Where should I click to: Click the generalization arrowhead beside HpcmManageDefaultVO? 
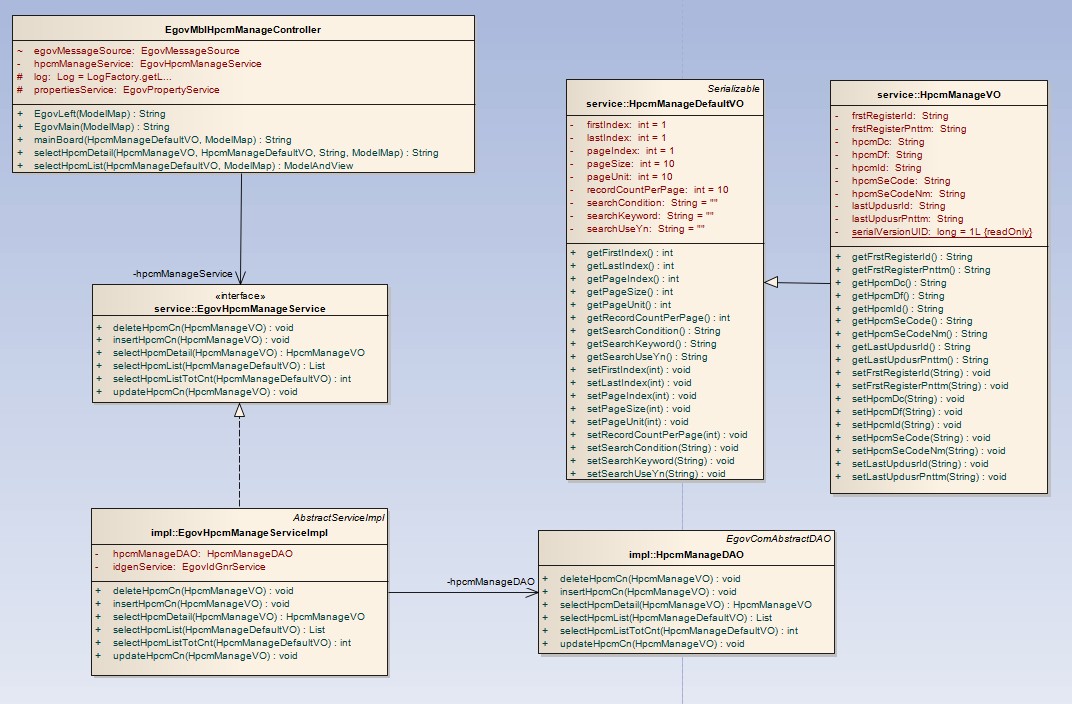tap(771, 283)
